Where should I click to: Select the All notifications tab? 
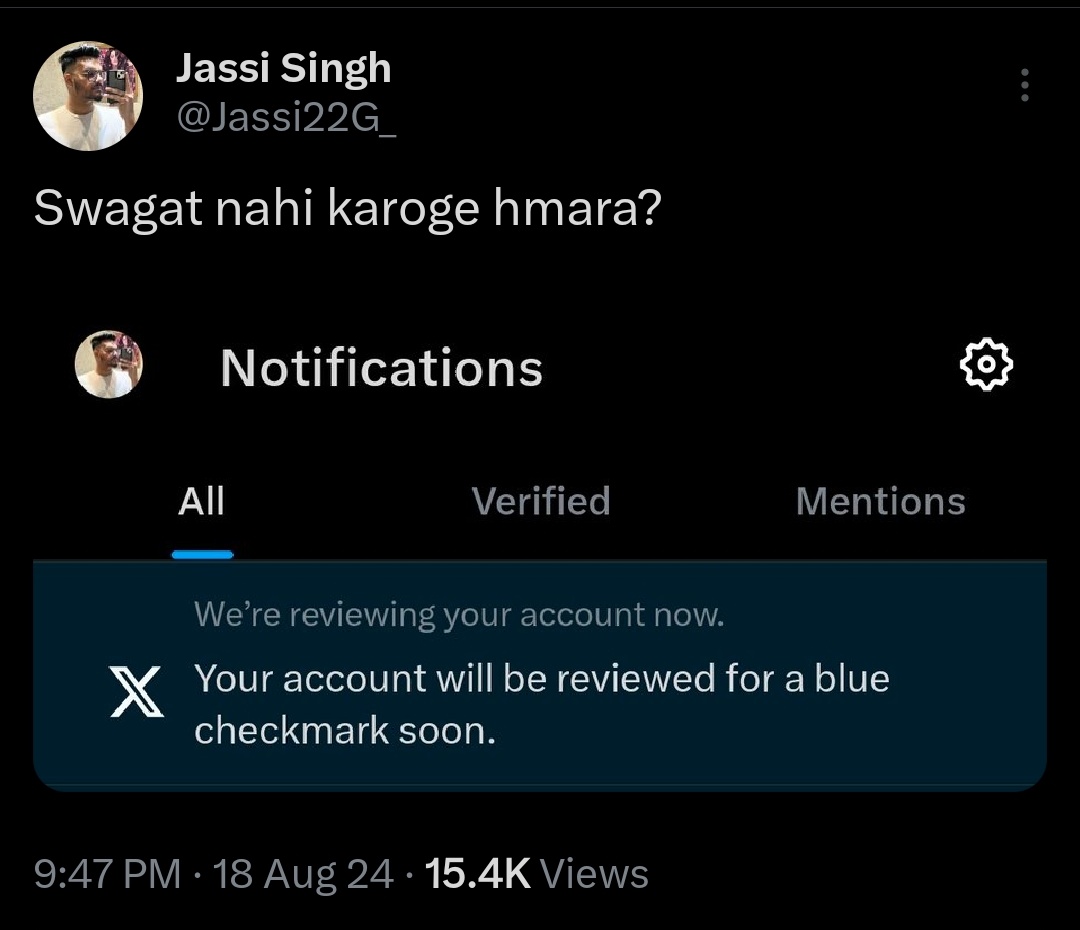[202, 501]
